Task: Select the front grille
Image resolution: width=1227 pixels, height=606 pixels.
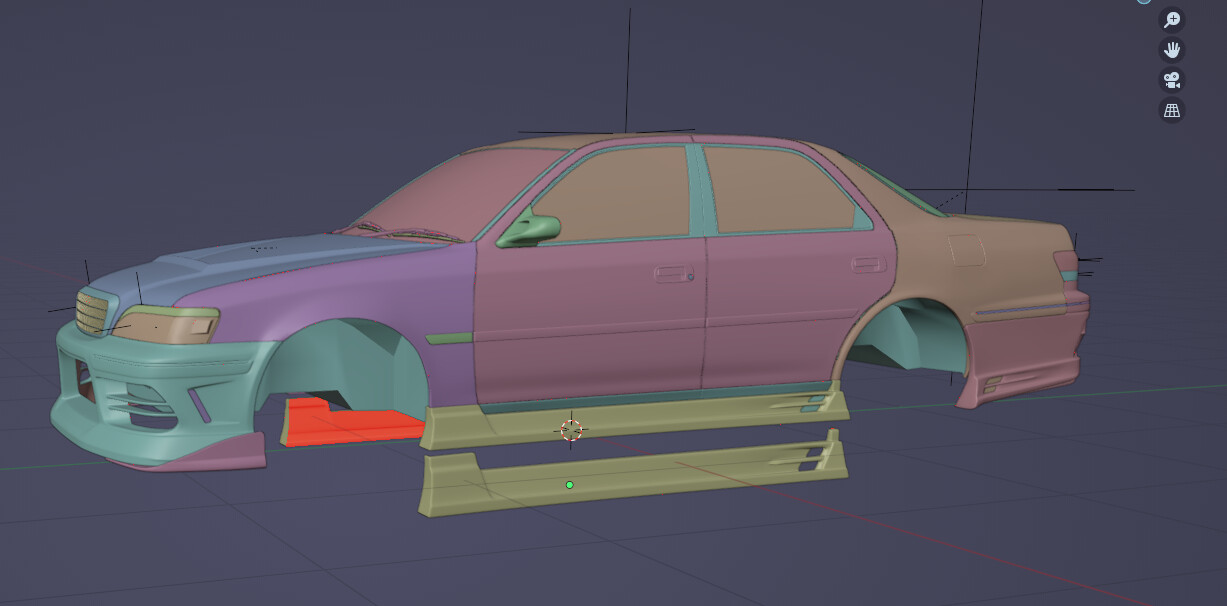Action: coord(94,311)
